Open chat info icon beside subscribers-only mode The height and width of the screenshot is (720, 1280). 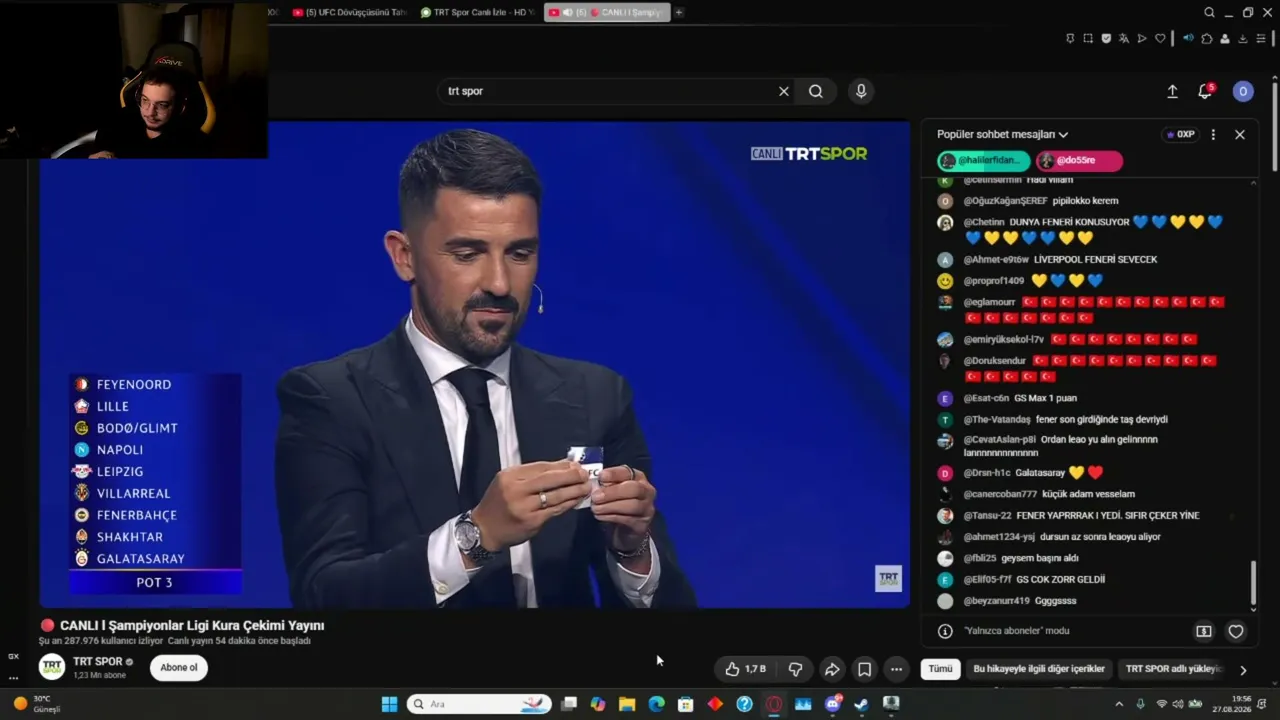click(945, 631)
